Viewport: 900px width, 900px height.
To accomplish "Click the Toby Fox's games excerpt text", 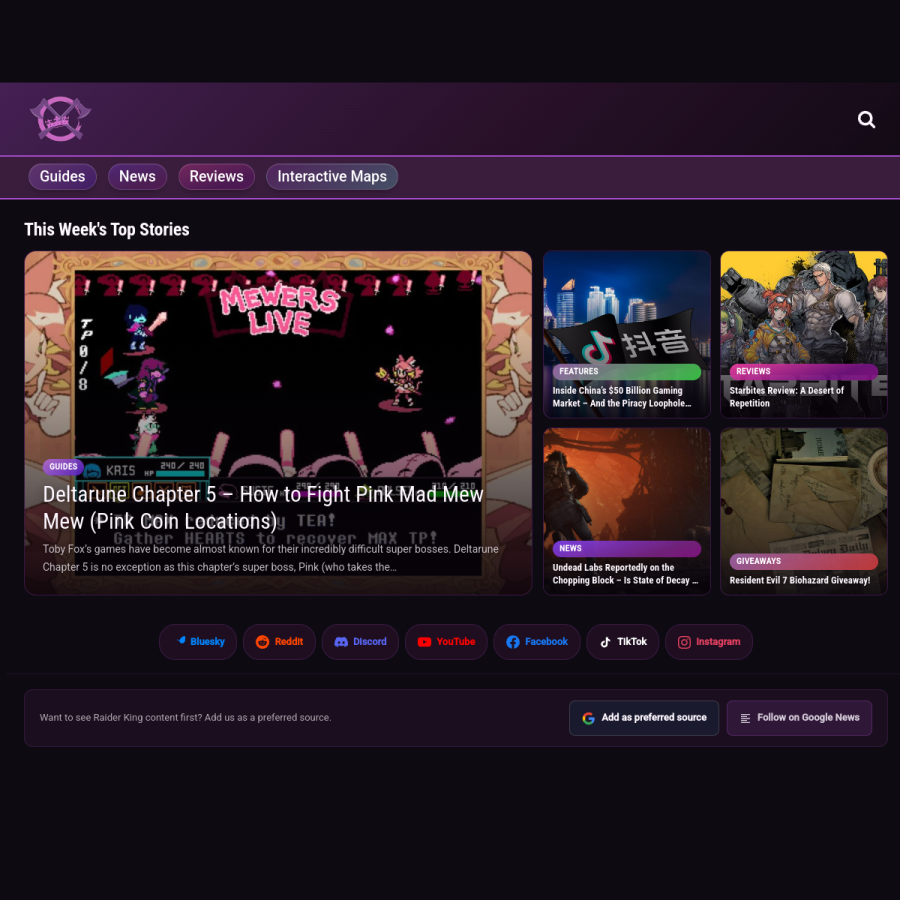I will click(x=270, y=558).
